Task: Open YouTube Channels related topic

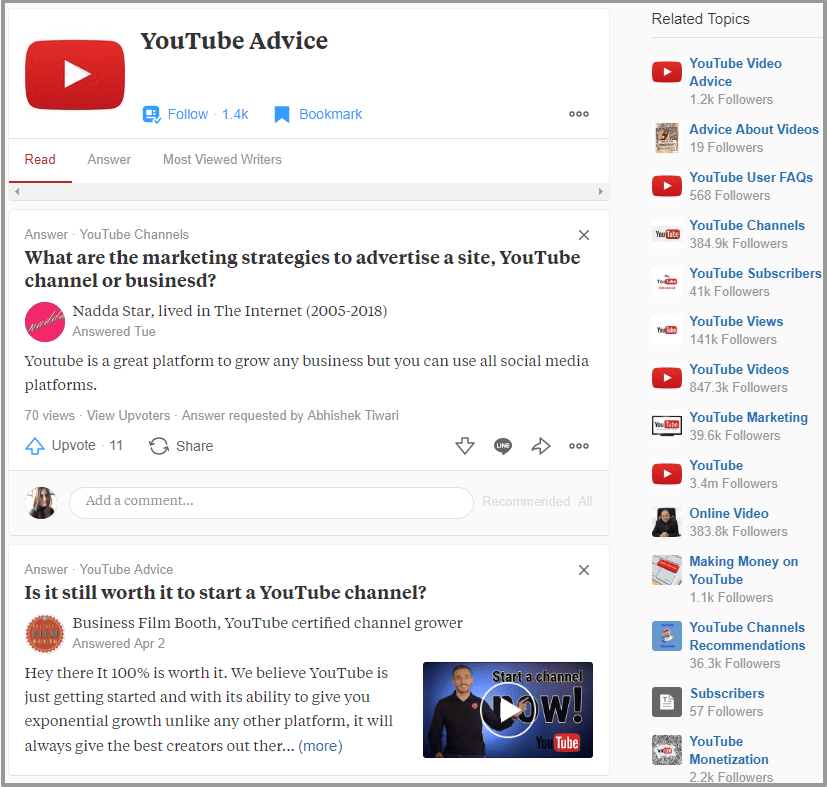Action: [x=747, y=225]
